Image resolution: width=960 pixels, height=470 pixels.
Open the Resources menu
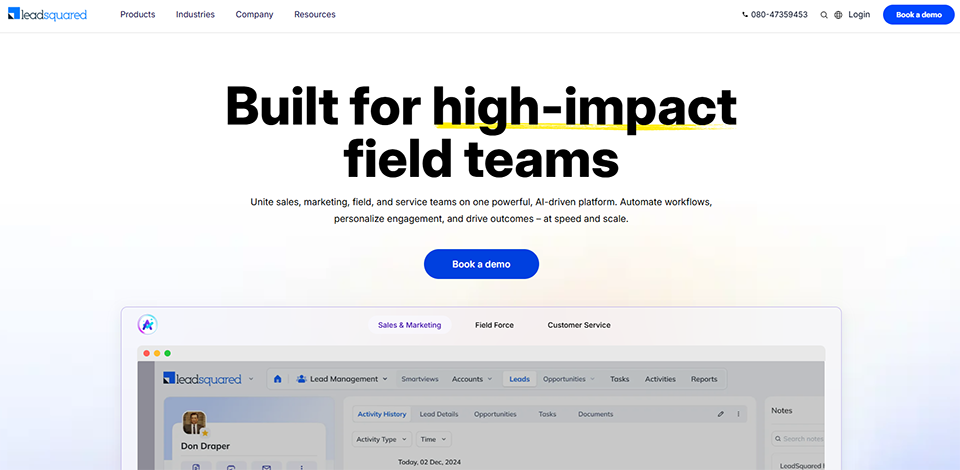point(315,15)
